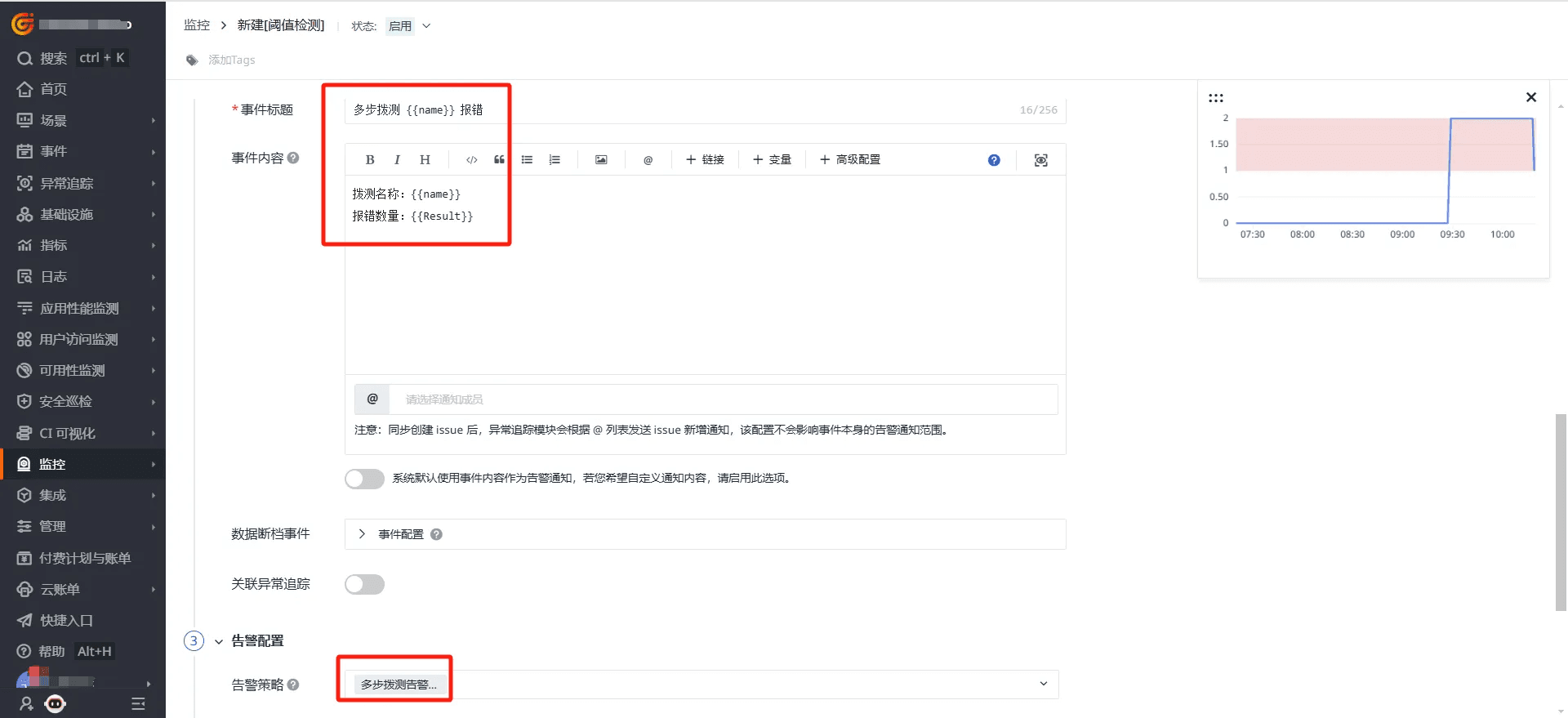Insert an image into event content

click(x=601, y=160)
